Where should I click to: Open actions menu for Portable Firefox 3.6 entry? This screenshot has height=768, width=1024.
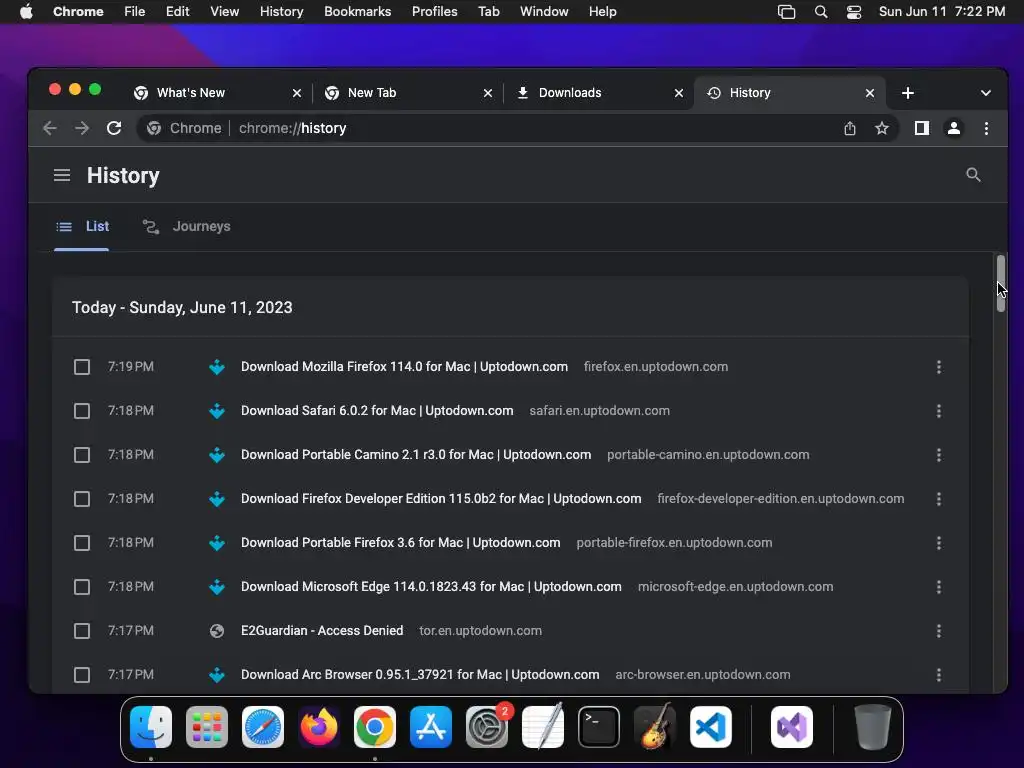938,543
